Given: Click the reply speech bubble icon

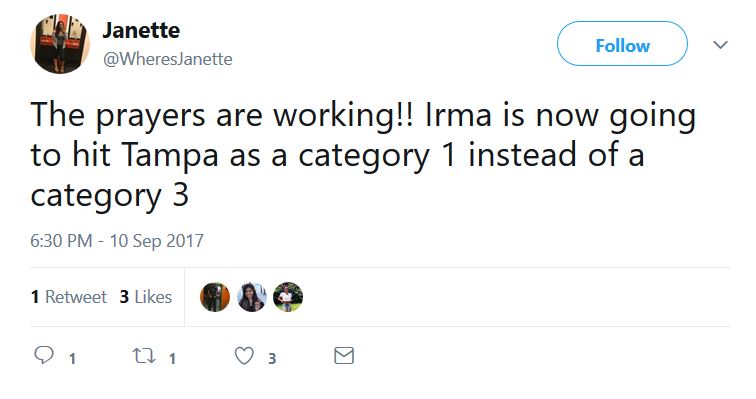Looking at the screenshot, I should pos(43,356).
